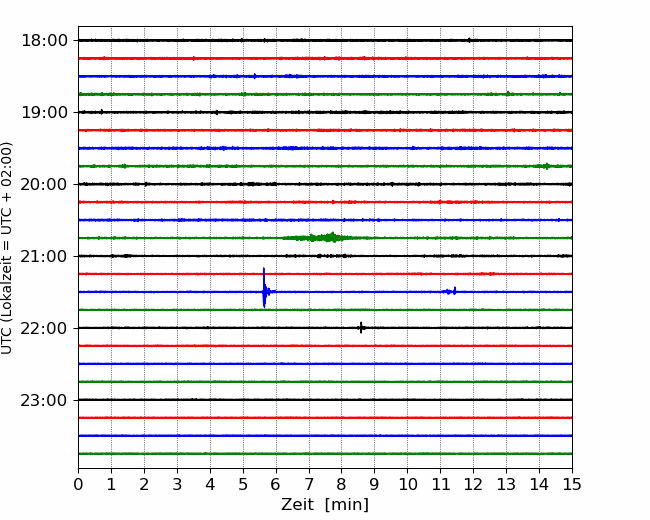
Task: Click the black spike on the 22:00 trace
Action: [x=361, y=328]
